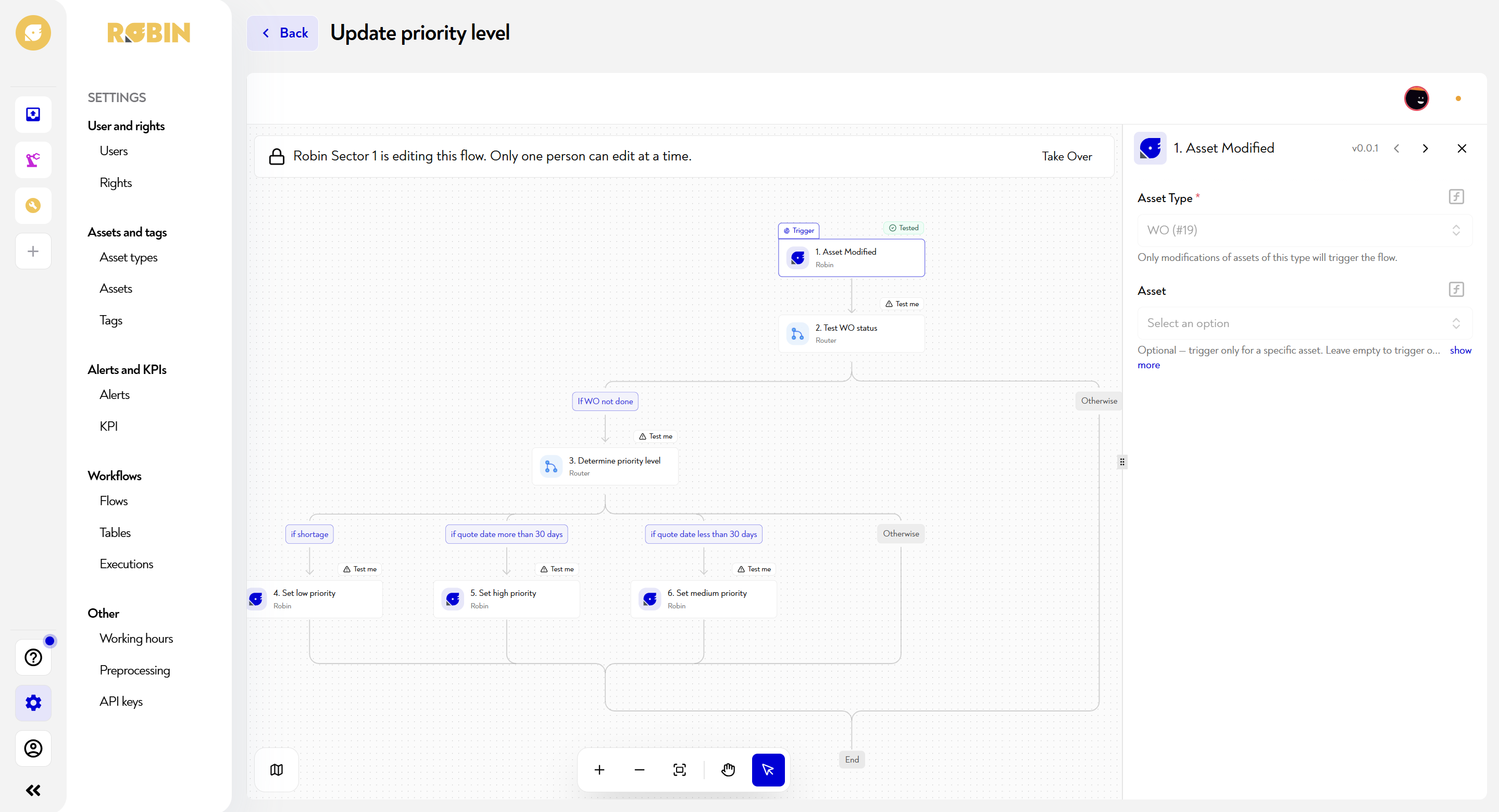The height and width of the screenshot is (812, 1499).
Task: Open Working hours page
Action: point(136,639)
